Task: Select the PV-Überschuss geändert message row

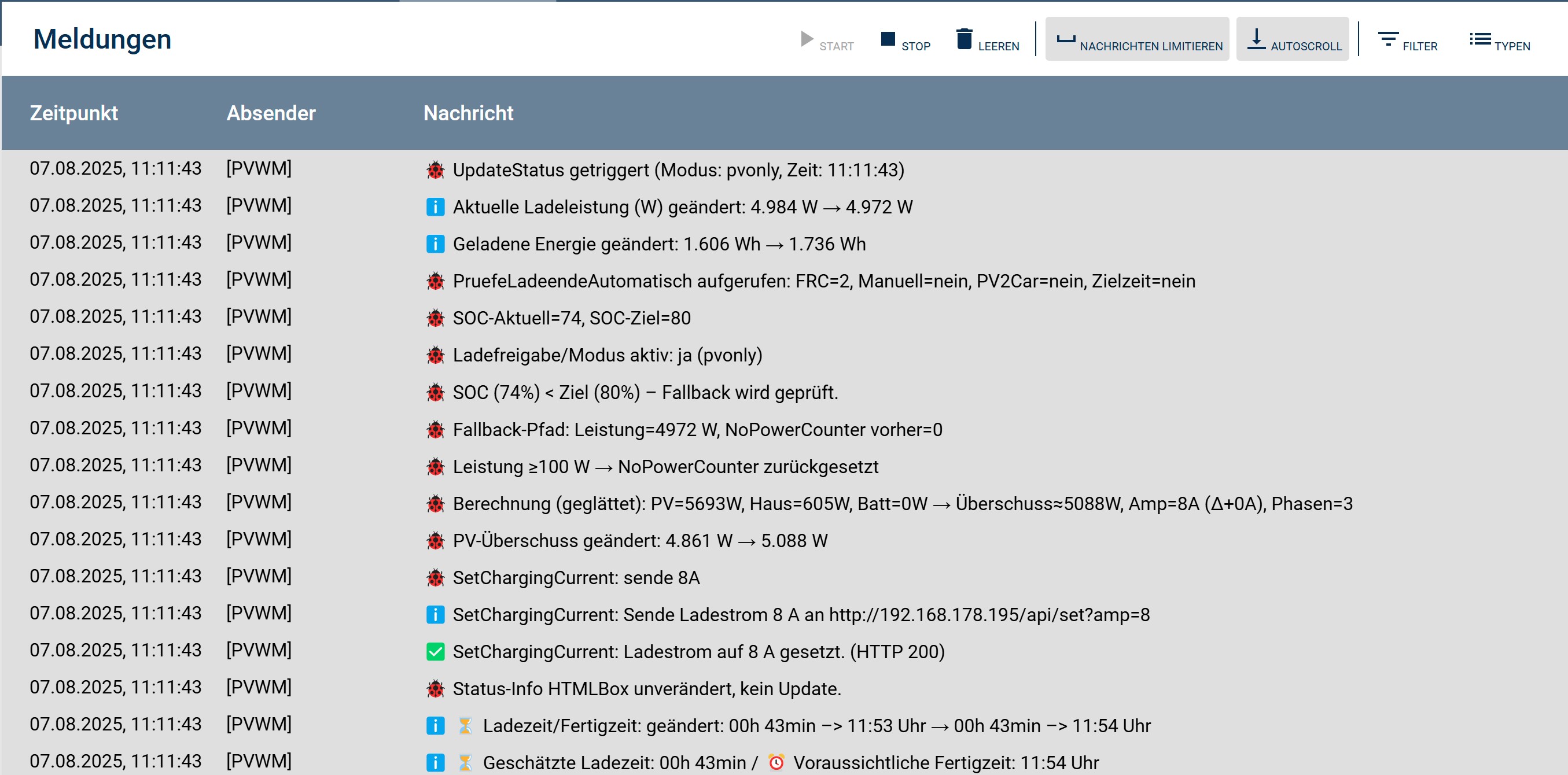Action: 640,541
